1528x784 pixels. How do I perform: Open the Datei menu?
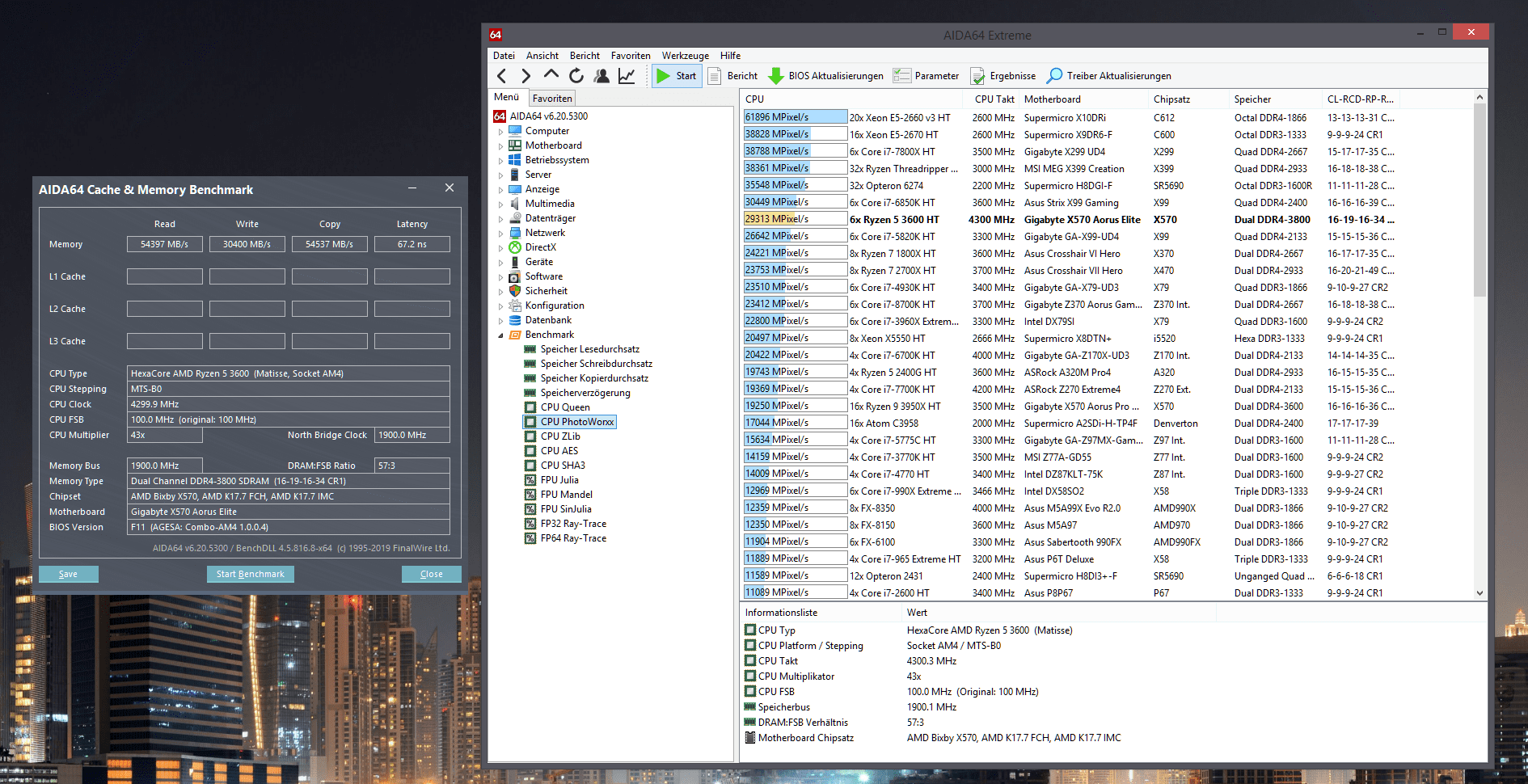504,56
